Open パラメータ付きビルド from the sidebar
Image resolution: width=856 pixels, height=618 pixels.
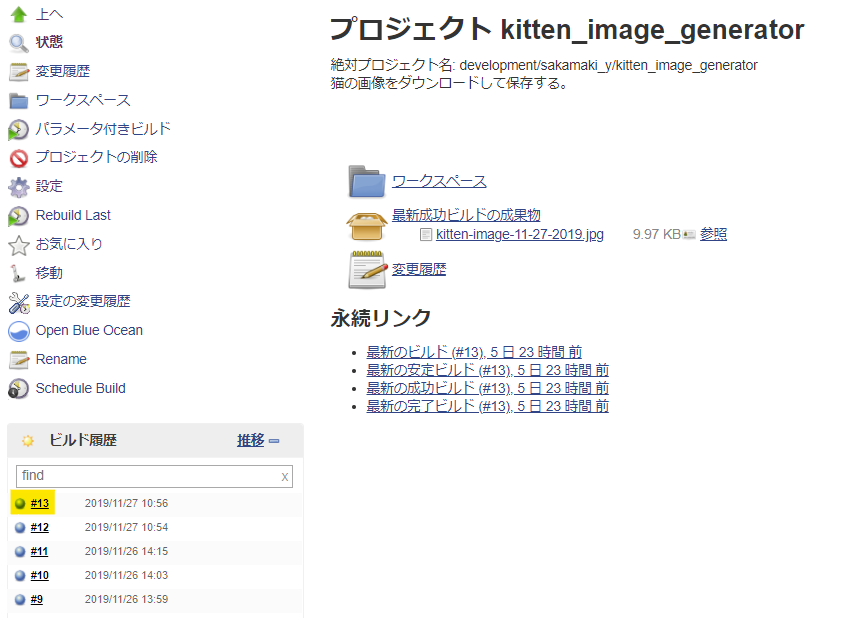coord(103,129)
